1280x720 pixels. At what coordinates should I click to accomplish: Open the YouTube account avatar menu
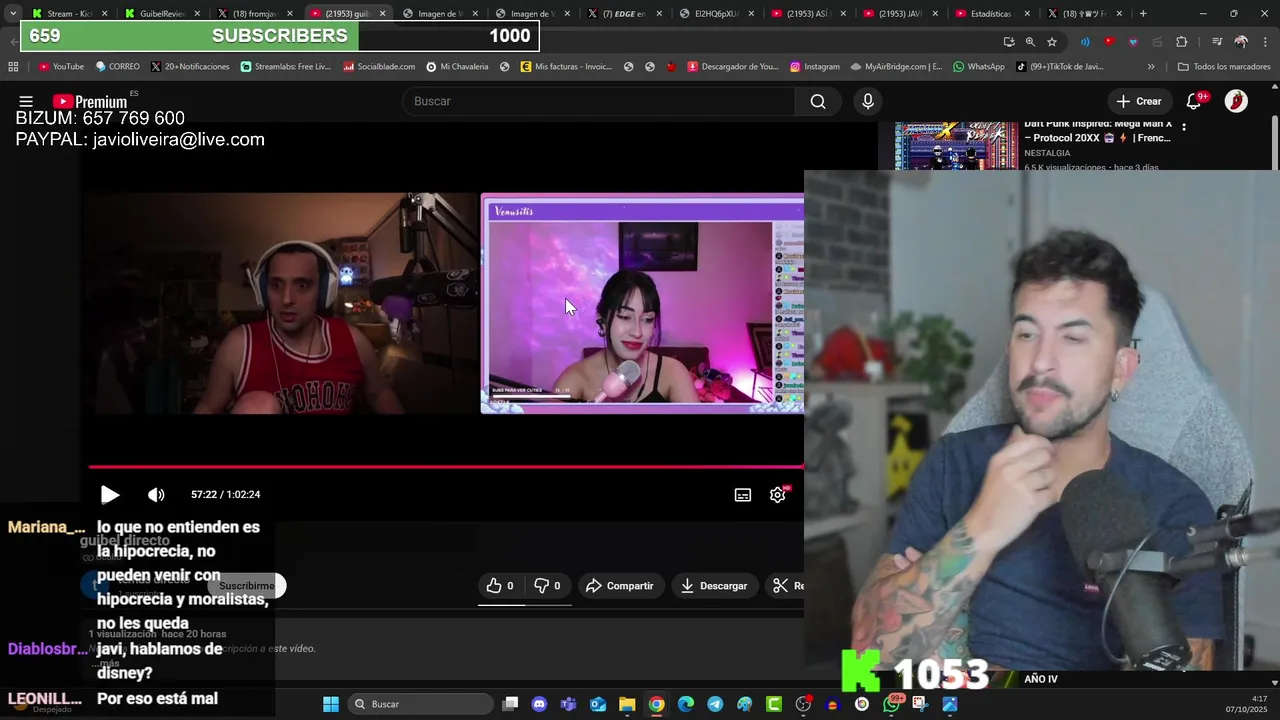(x=1236, y=101)
